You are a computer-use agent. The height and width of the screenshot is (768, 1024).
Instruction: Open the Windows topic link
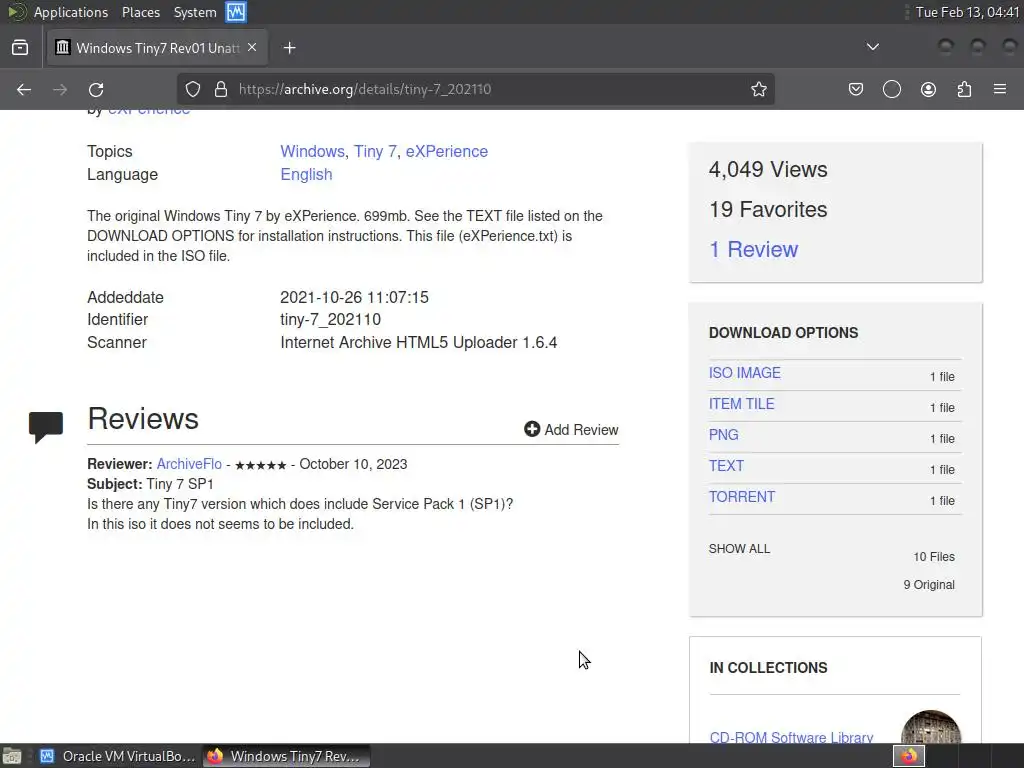[312, 152]
